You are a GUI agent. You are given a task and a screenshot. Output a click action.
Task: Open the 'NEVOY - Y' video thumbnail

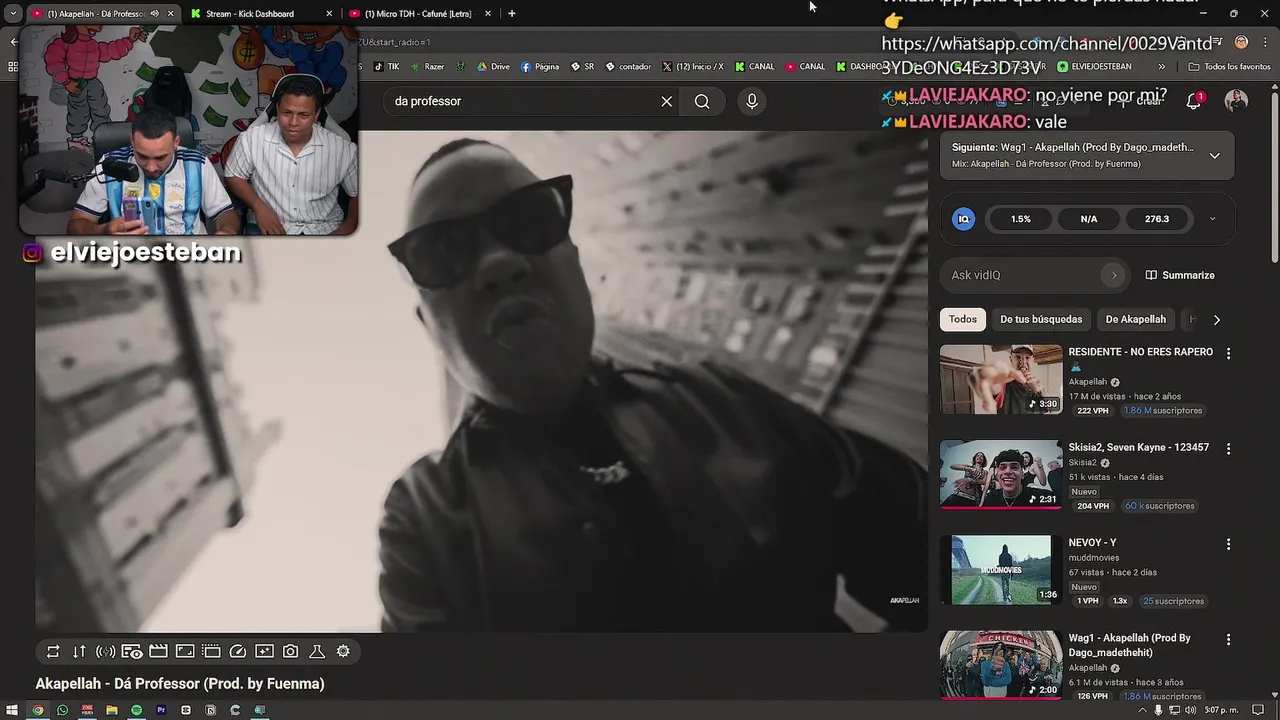pos(1001,569)
